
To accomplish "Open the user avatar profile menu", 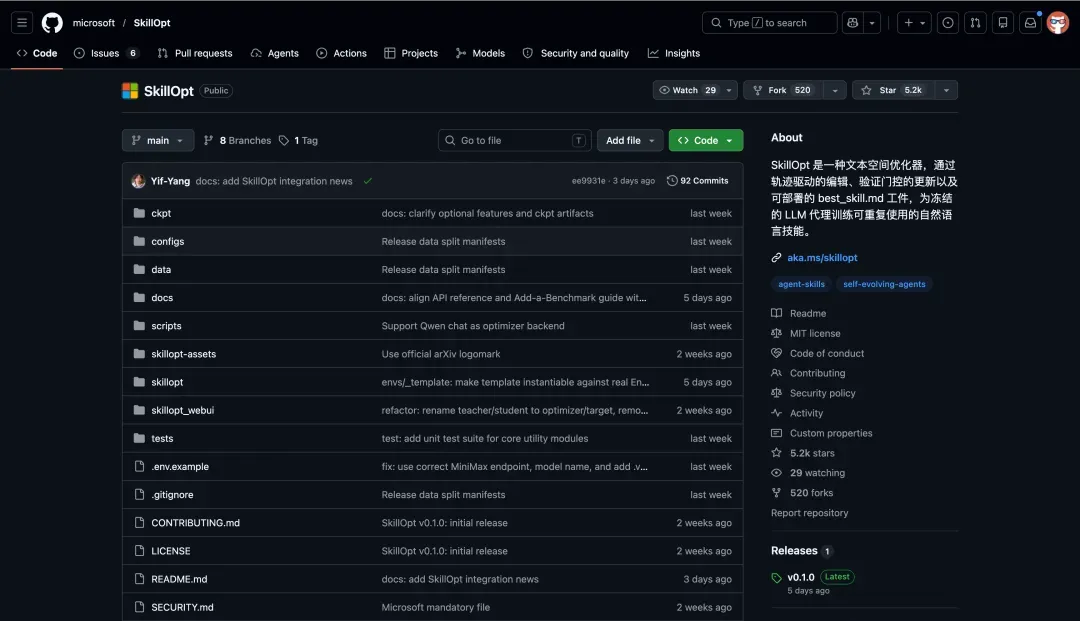I will coord(1058,23).
